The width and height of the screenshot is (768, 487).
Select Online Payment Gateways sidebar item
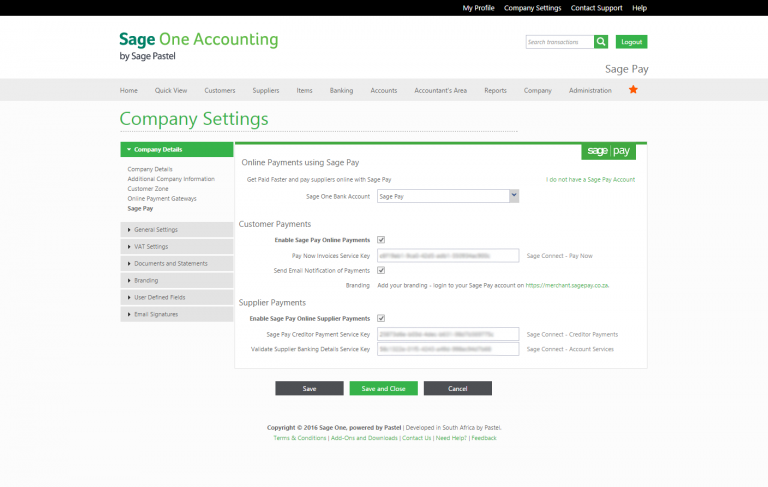coord(162,198)
